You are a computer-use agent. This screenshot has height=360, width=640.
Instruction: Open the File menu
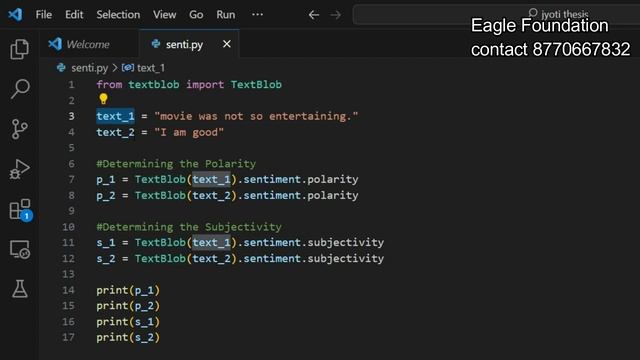pyautogui.click(x=44, y=15)
